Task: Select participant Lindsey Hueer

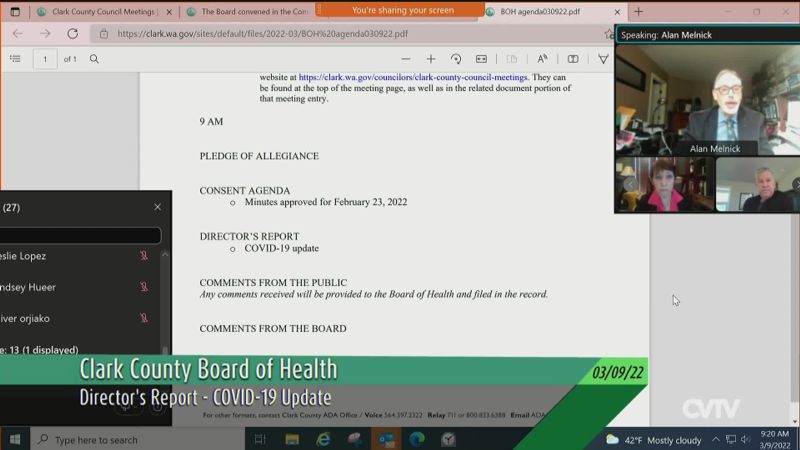Action: [28, 287]
